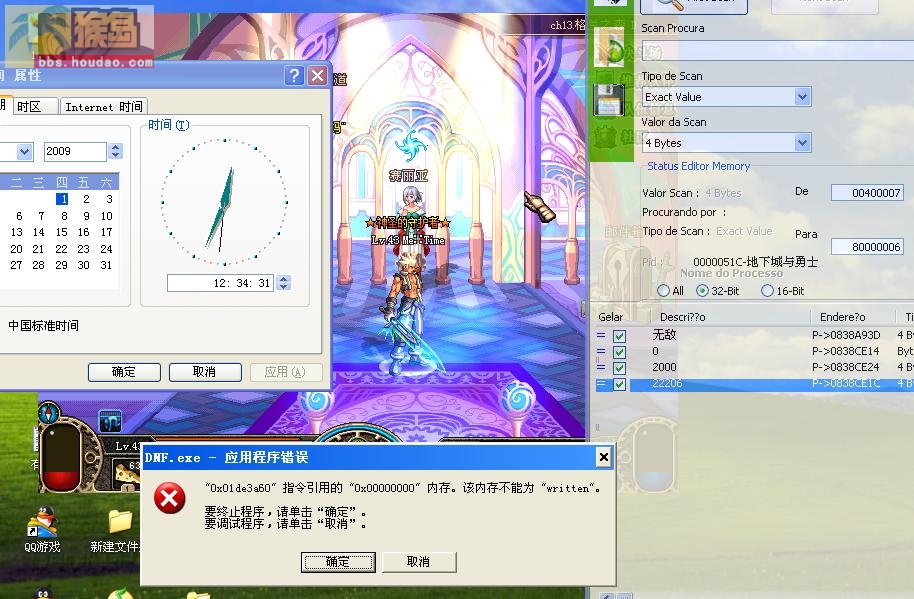Screen dimensions: 914x599
Task: Select day 9 in the calendar
Action: [x=86, y=216]
